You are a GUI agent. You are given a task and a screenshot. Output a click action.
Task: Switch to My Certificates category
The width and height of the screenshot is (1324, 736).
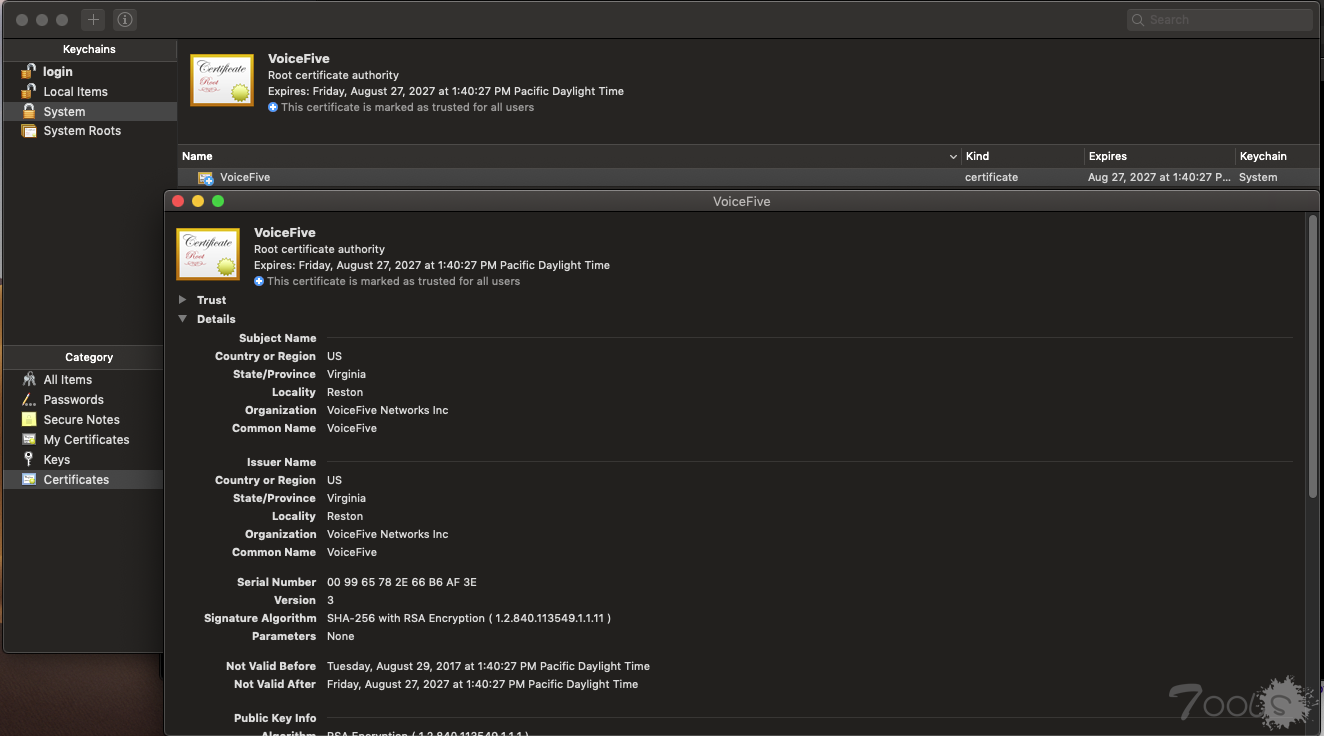86,440
